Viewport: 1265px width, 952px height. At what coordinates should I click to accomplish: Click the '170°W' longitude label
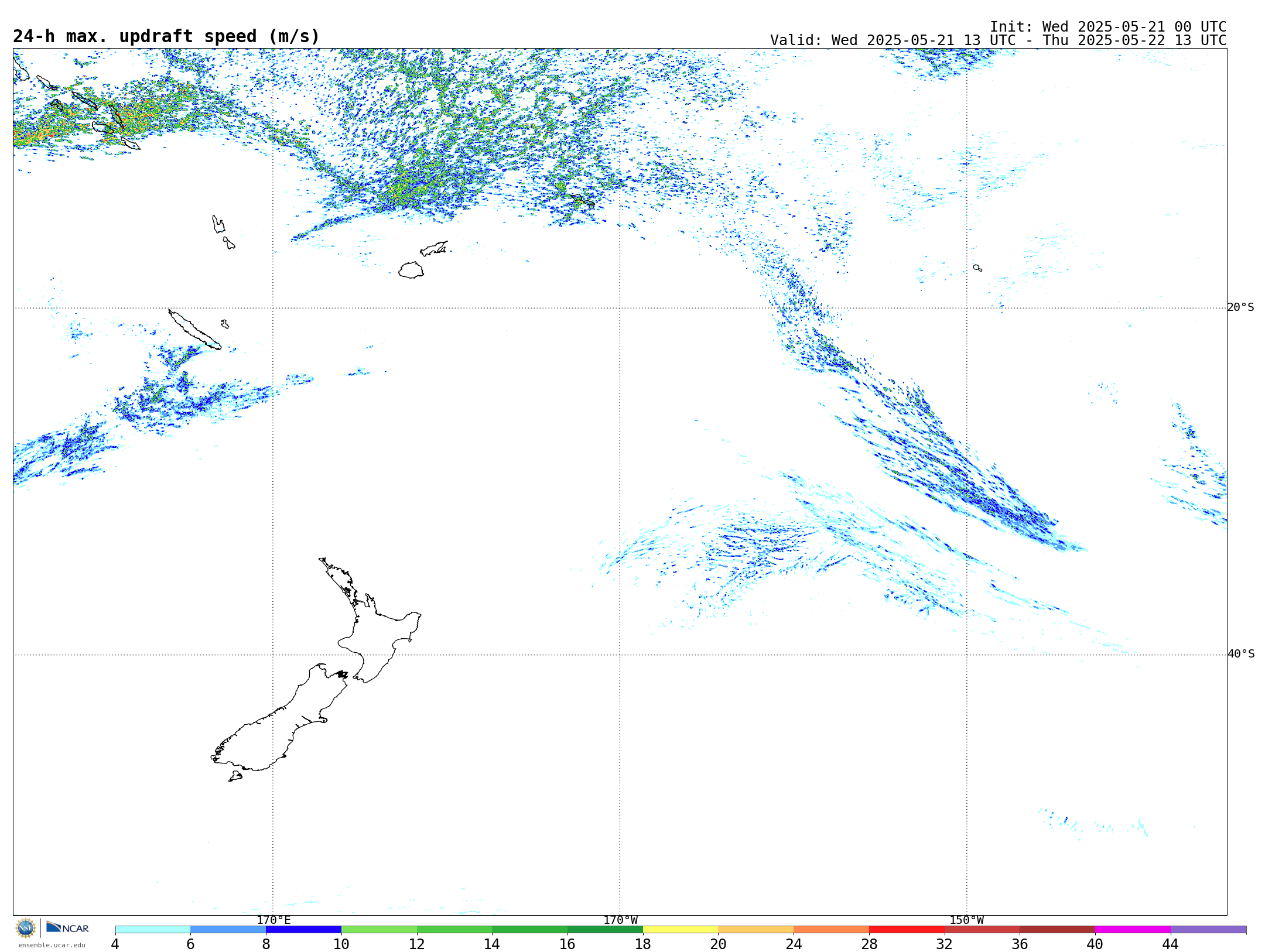pyautogui.click(x=620, y=920)
